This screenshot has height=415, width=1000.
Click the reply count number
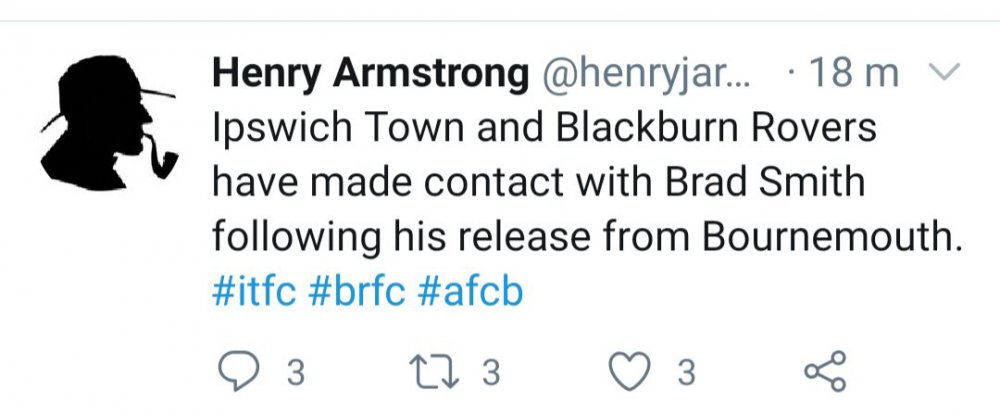(x=295, y=373)
